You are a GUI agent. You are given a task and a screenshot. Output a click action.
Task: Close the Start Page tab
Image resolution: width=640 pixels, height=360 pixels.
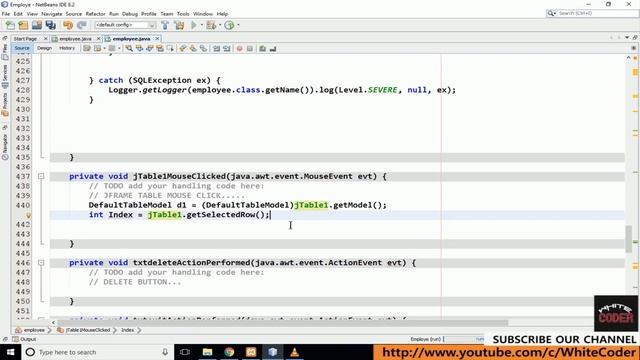45,38
